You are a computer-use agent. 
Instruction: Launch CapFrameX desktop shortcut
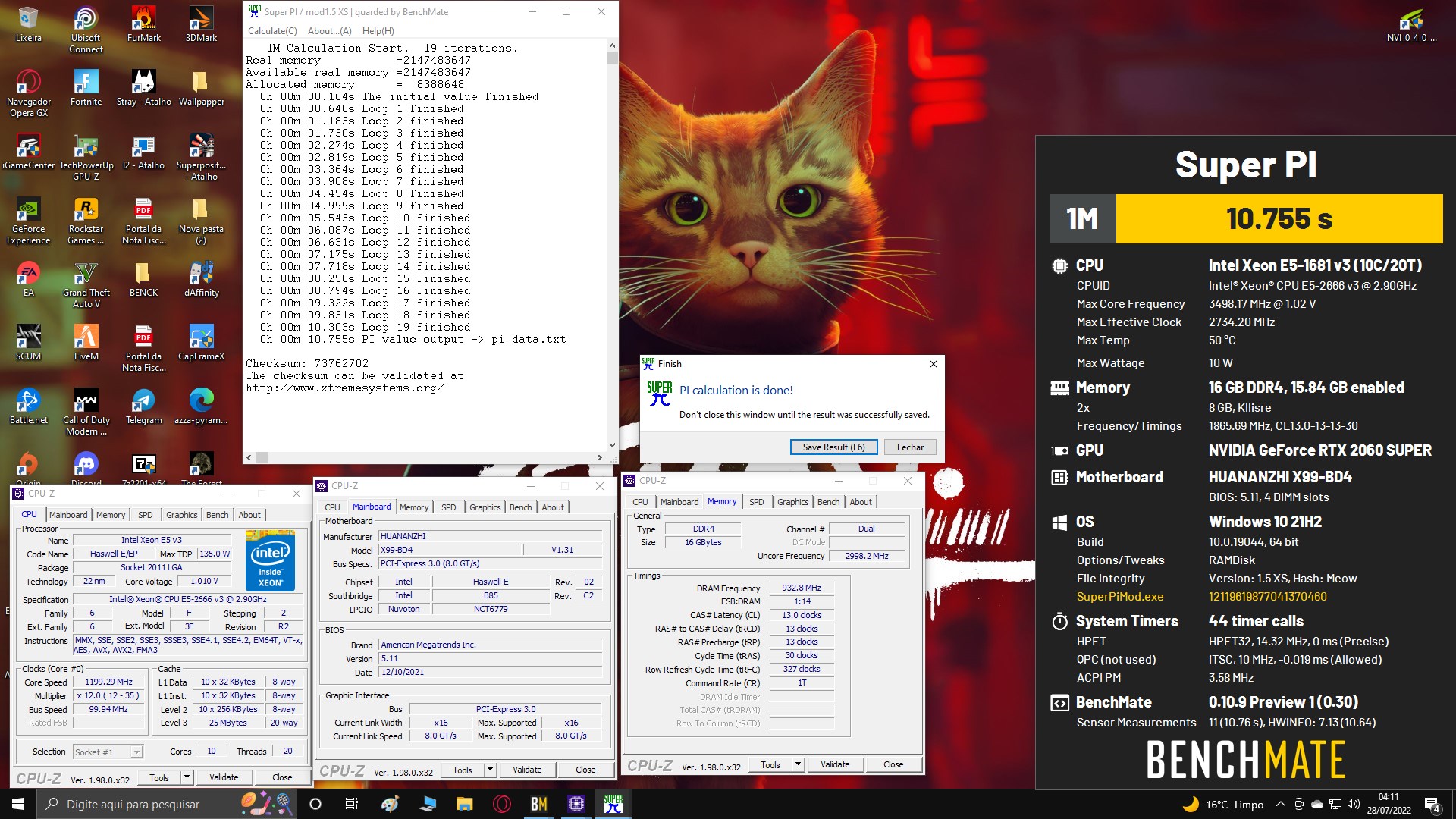point(201,343)
